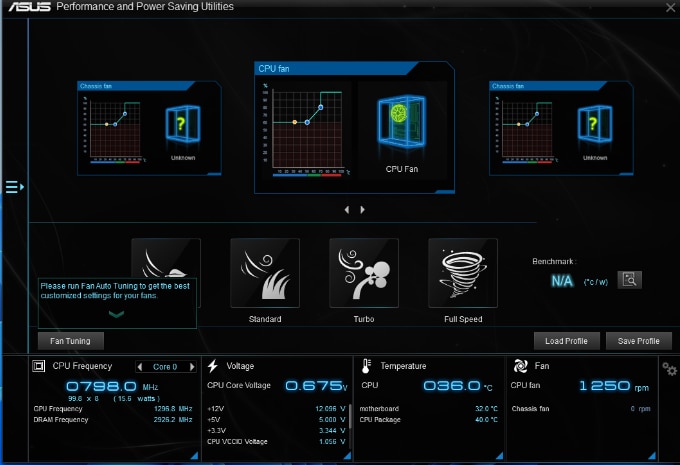Viewport: 680px width, 465px height.
Task: Open the settings gear icon
Action: click(669, 369)
